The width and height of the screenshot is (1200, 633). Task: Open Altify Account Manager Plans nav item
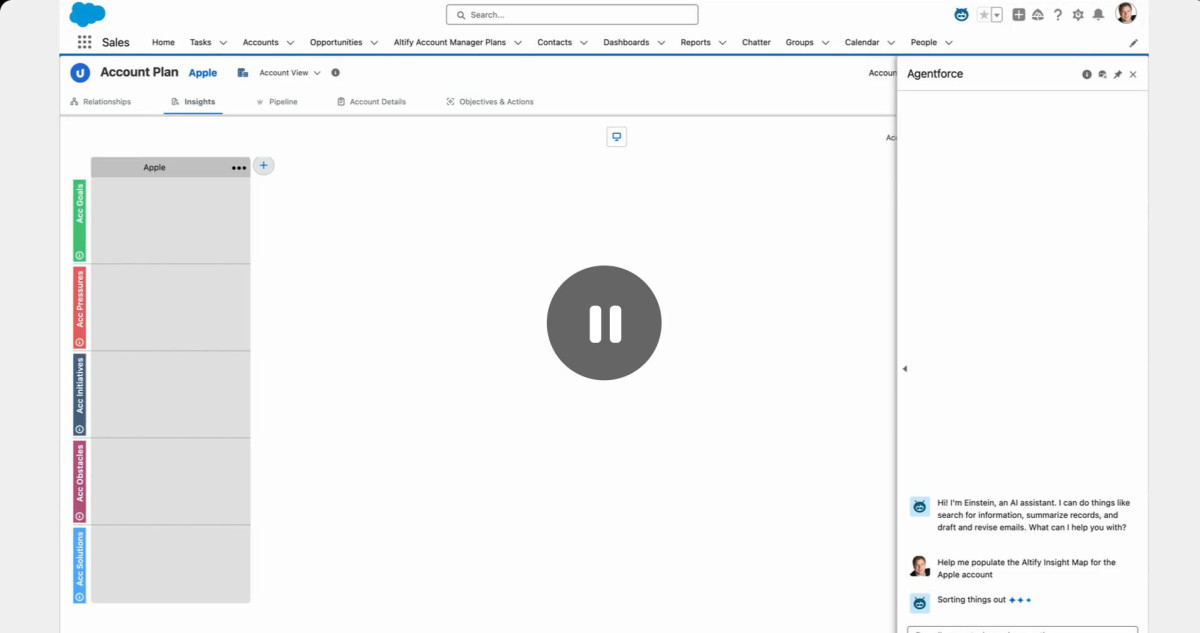pos(450,43)
